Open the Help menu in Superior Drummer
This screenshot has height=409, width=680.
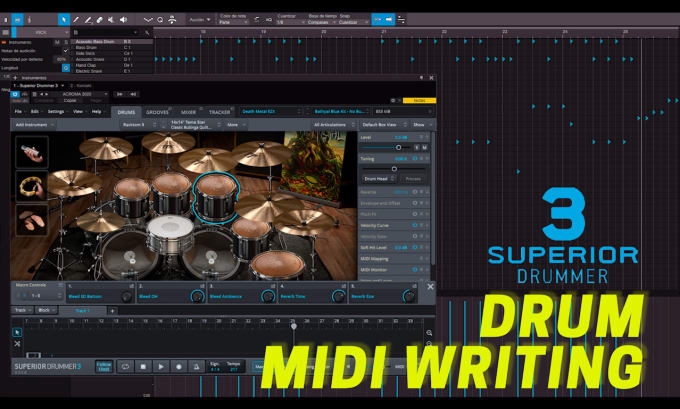click(x=96, y=111)
